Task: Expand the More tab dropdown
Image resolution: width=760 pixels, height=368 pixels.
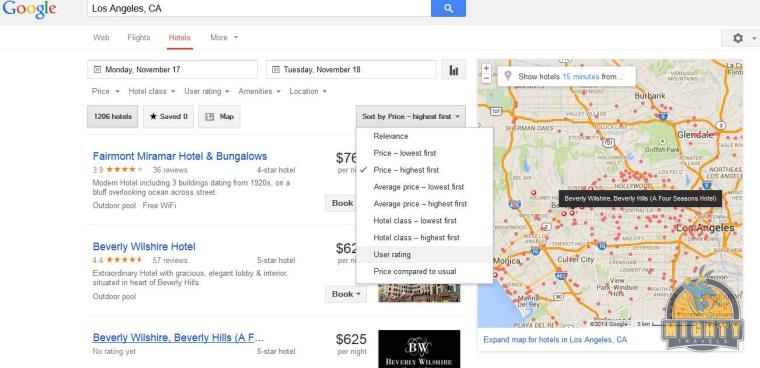Action: tap(224, 37)
